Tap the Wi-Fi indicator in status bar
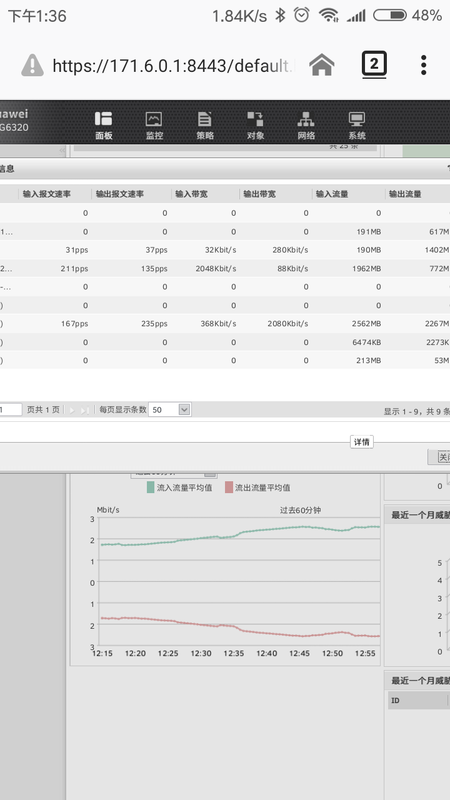Viewport: 450px width, 800px height. (329, 16)
